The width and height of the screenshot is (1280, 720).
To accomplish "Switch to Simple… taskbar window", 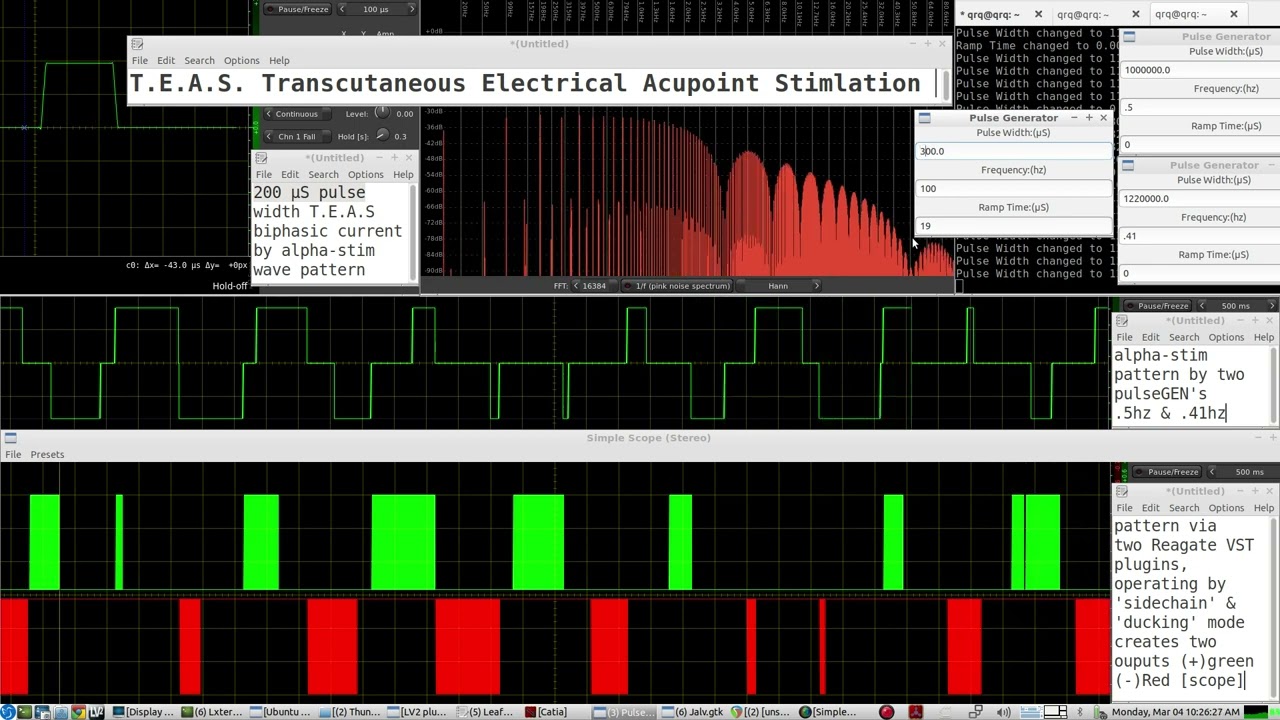I will tap(828, 712).
